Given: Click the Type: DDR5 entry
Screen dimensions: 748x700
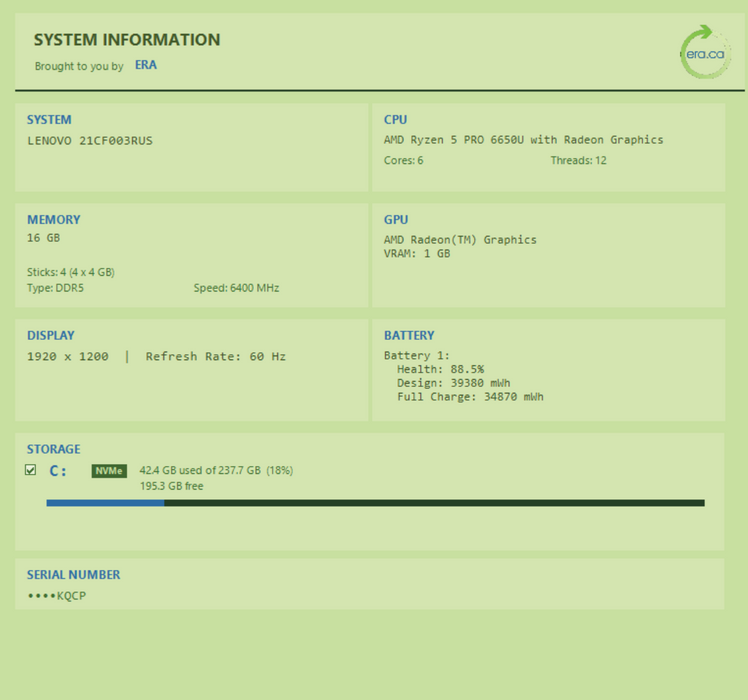Looking at the screenshot, I should click(55, 288).
